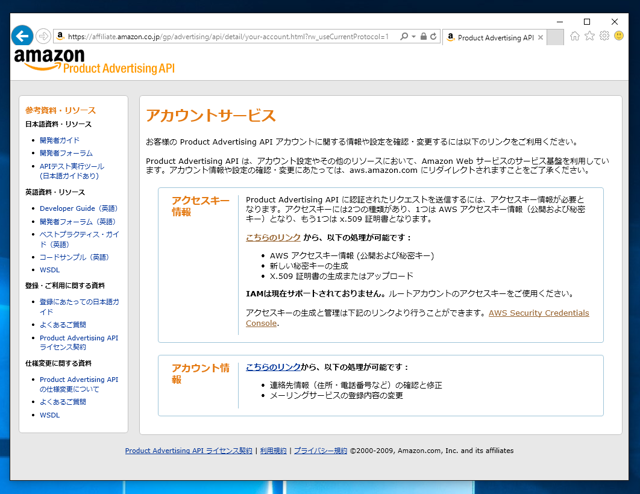Click the アカウント情報 section title
The height and width of the screenshot is (494, 640).
[x=200, y=374]
